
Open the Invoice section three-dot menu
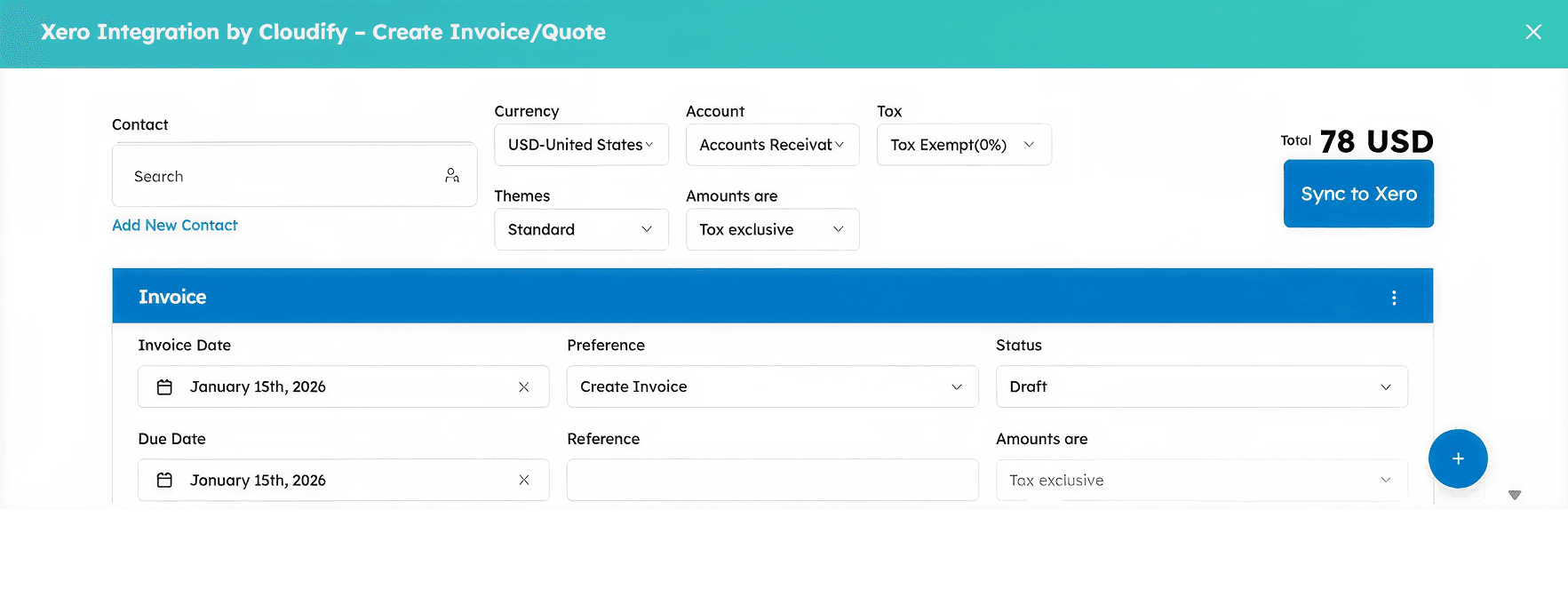point(1394,298)
